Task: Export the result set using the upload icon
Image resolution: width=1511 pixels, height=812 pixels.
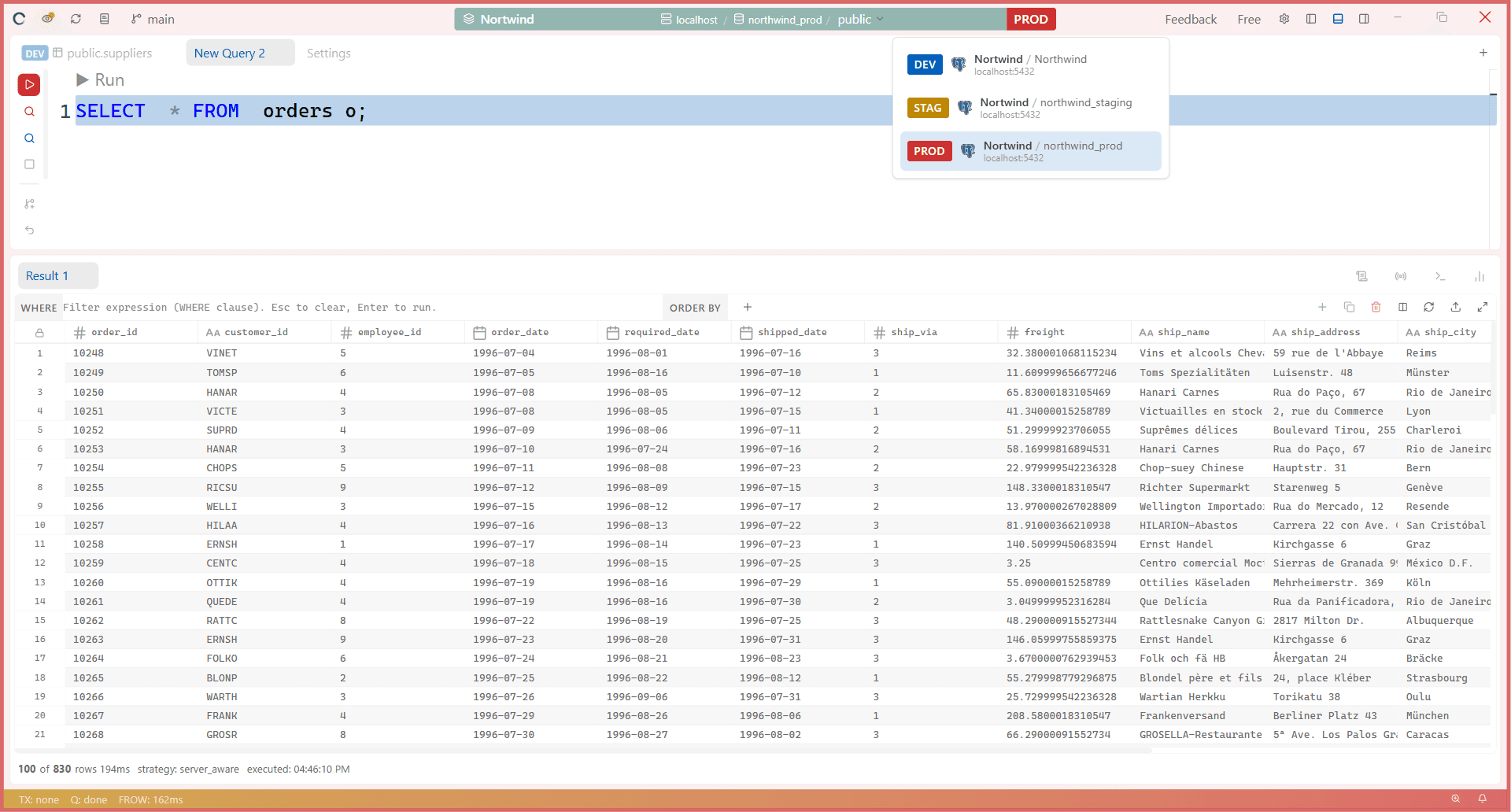Action: tap(1456, 307)
